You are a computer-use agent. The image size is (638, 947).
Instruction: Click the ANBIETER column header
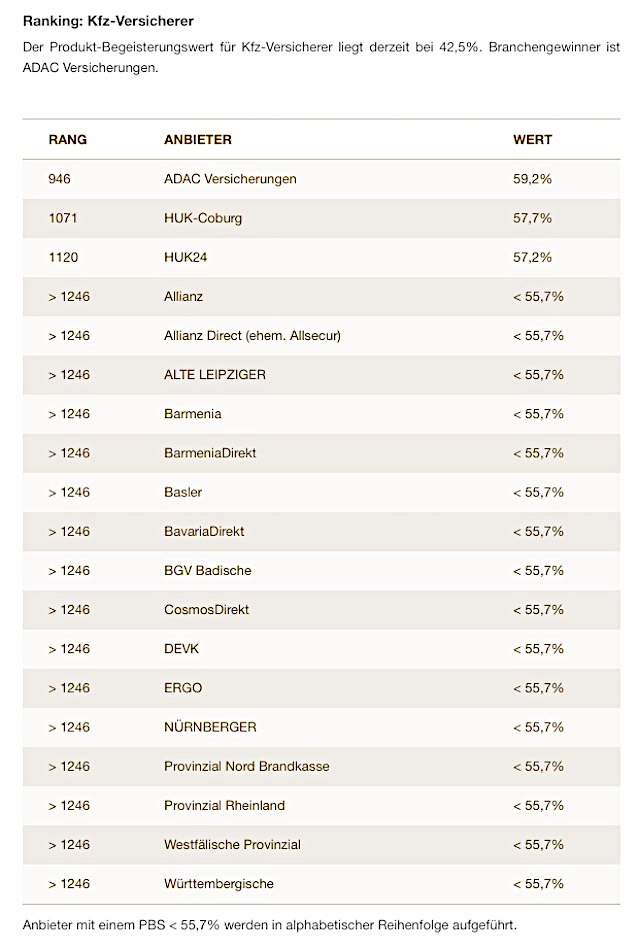coord(197,139)
